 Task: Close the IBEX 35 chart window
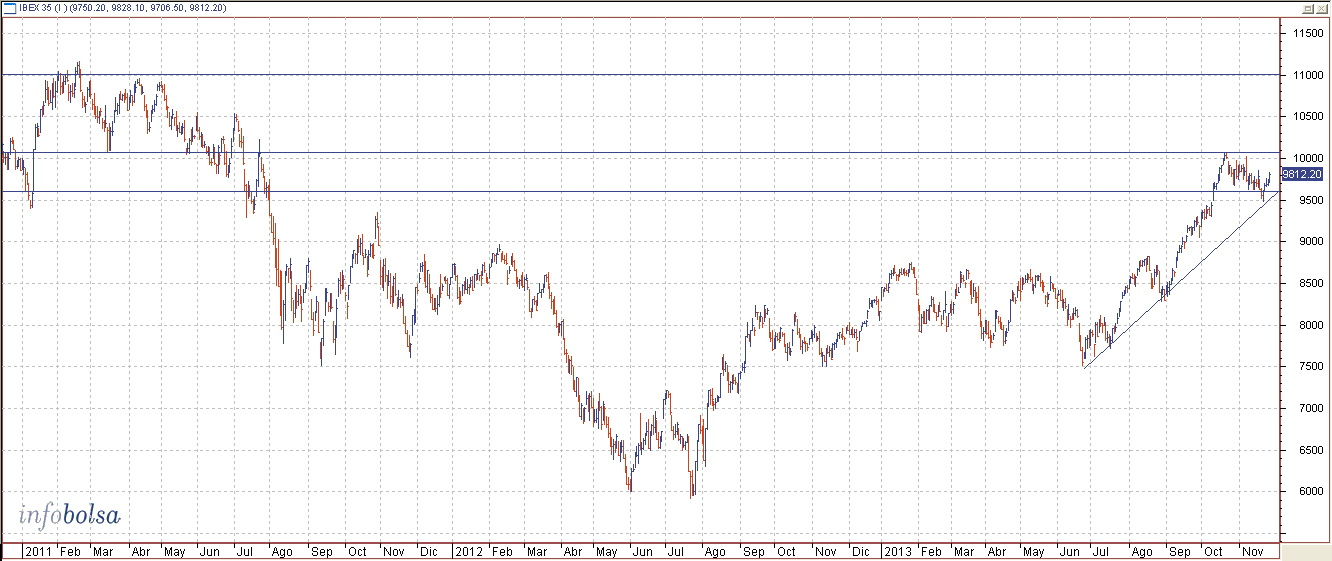1320,8
